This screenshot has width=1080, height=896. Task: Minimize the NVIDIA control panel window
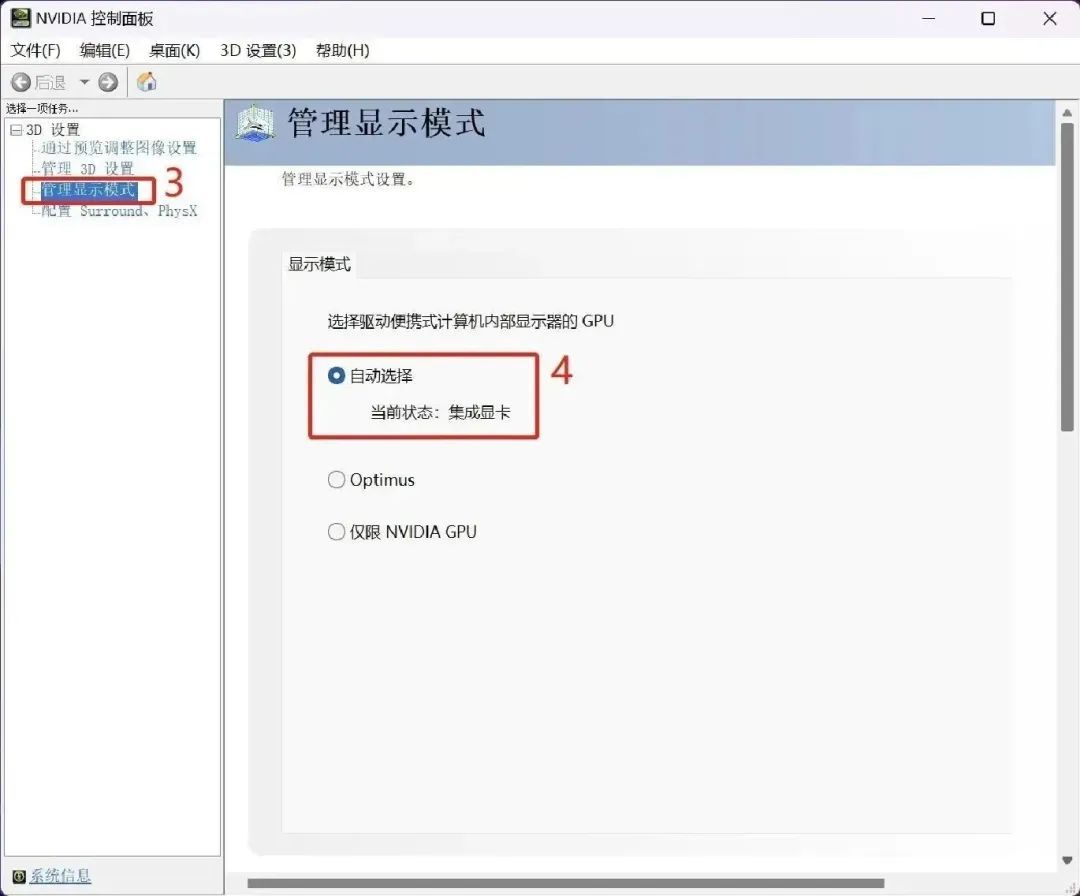[x=928, y=19]
